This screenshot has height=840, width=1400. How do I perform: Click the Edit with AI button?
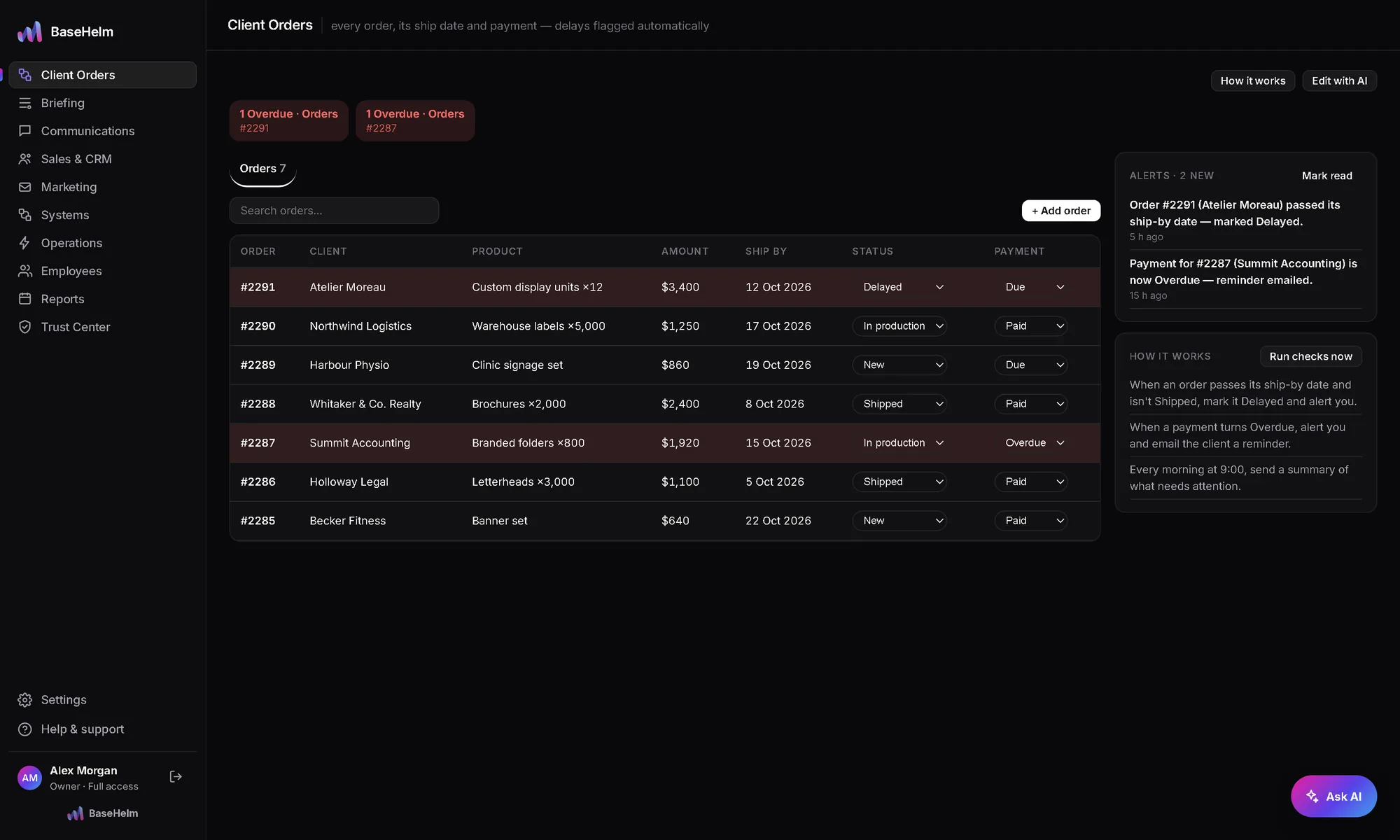[1339, 80]
